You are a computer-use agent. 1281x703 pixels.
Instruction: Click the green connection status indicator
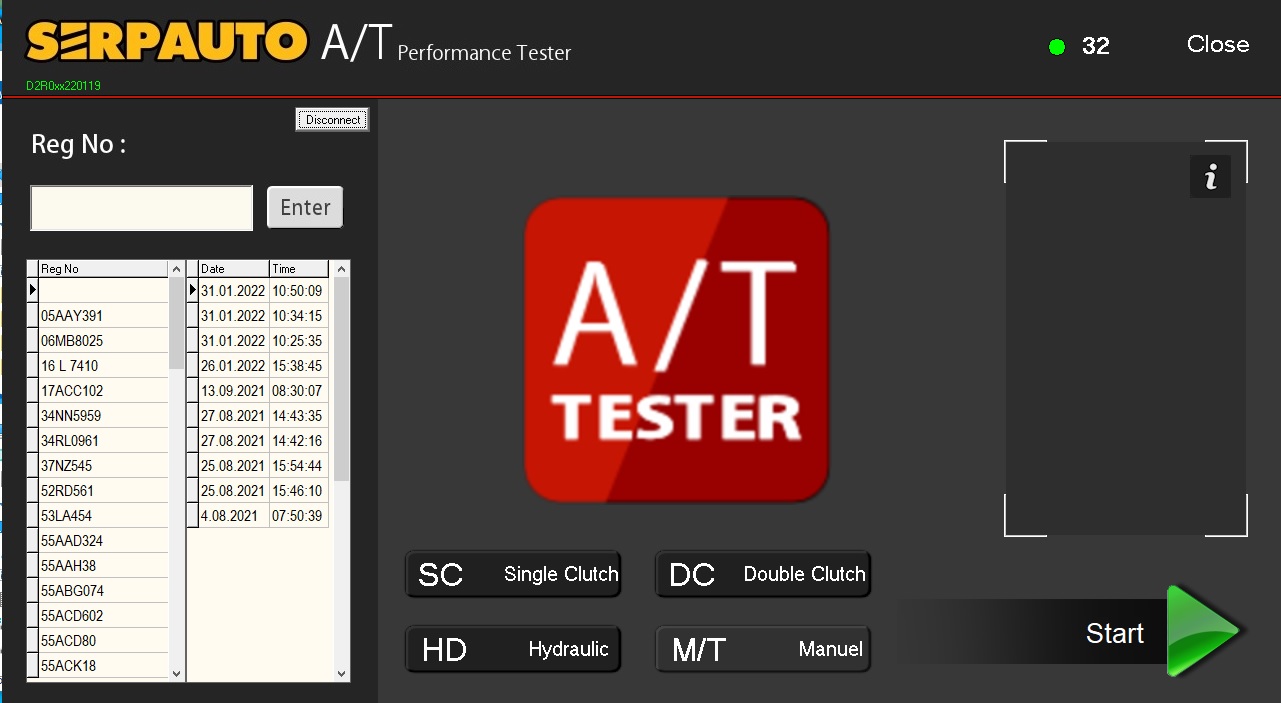(1057, 46)
